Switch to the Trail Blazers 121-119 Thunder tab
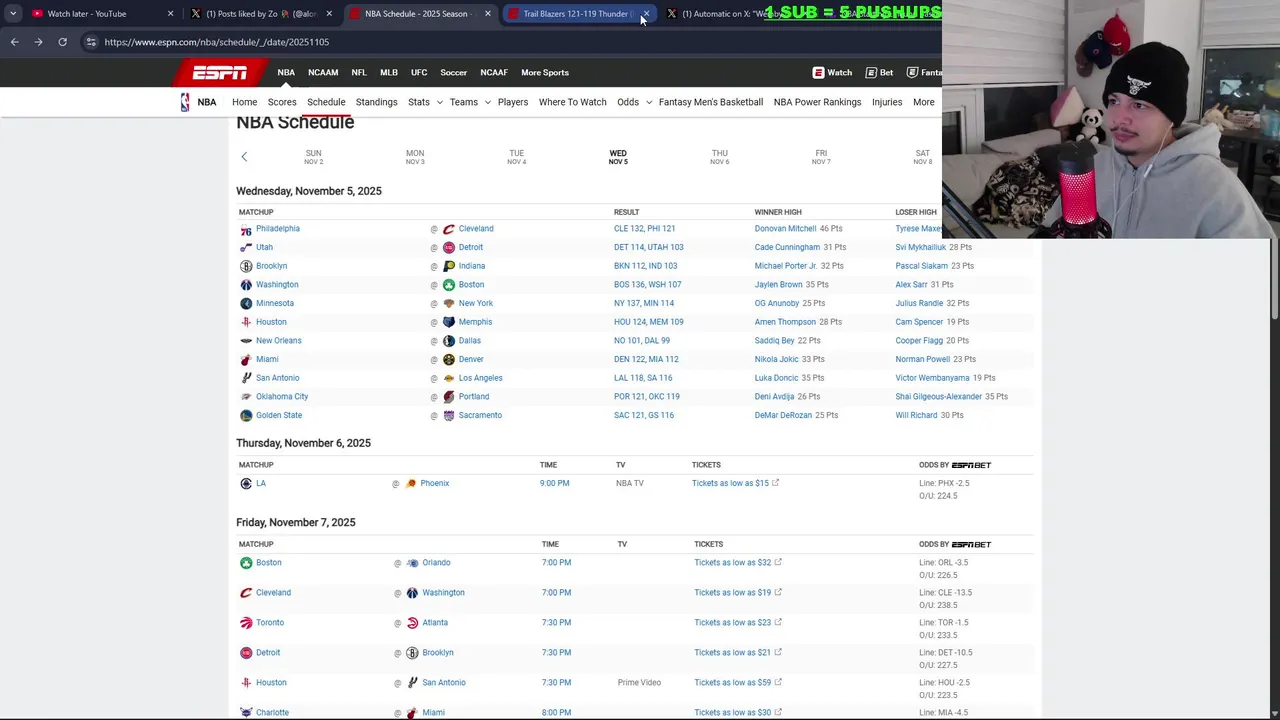1280x720 pixels. point(578,14)
